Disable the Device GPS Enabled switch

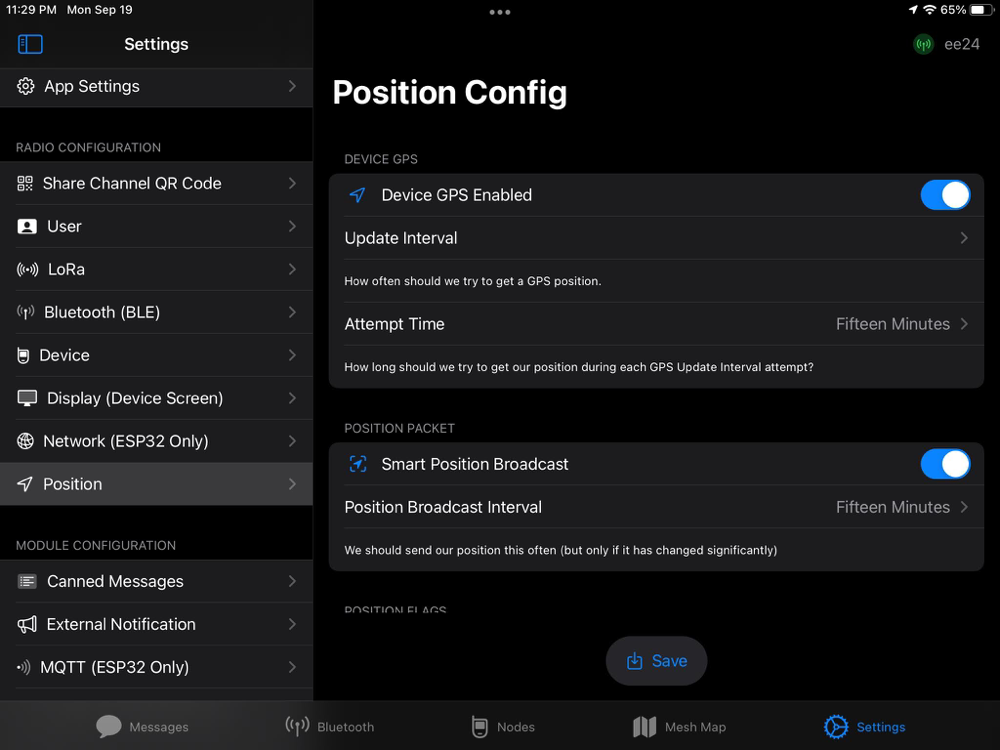click(x=944, y=195)
